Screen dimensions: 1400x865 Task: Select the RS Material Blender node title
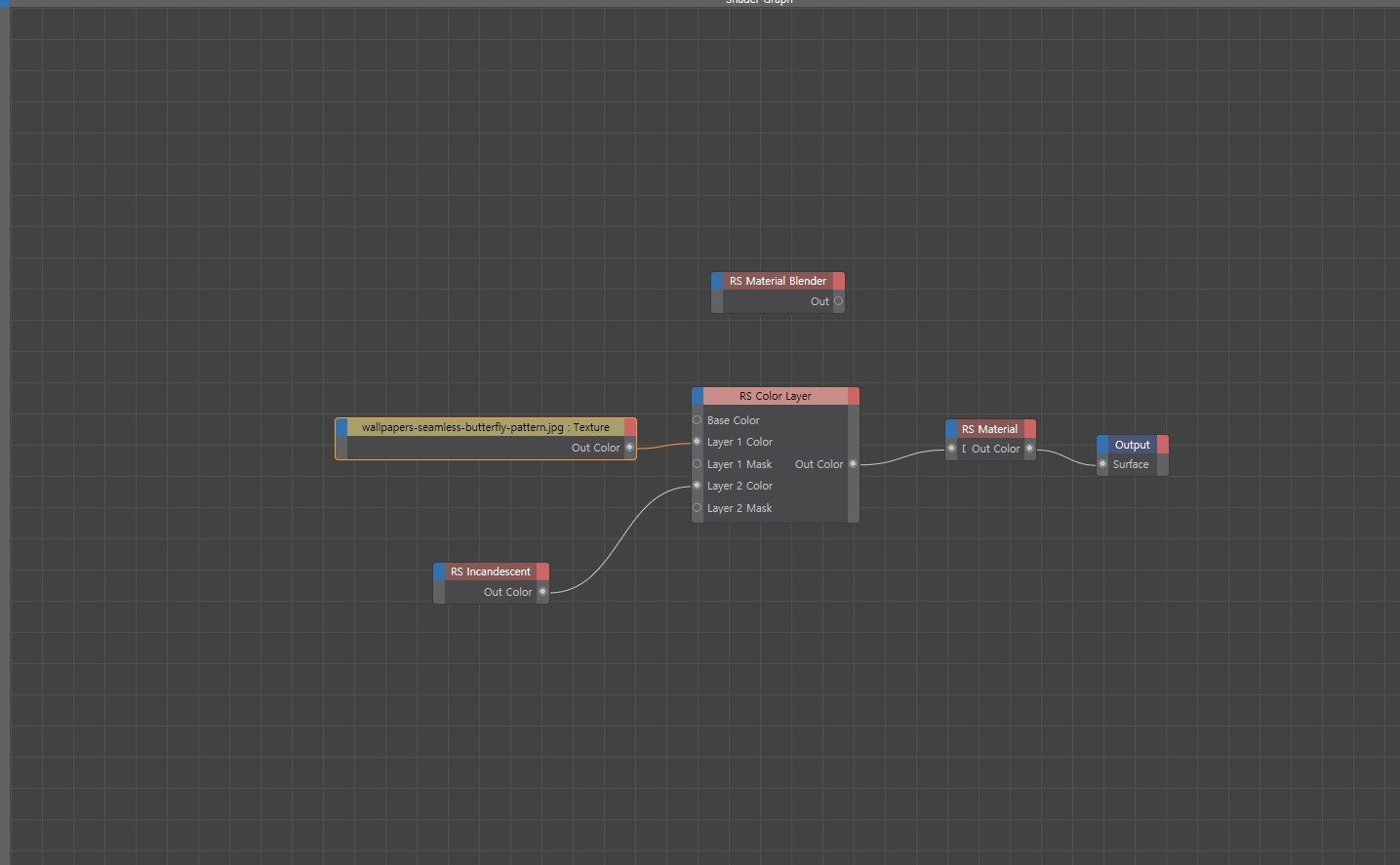tap(778, 281)
